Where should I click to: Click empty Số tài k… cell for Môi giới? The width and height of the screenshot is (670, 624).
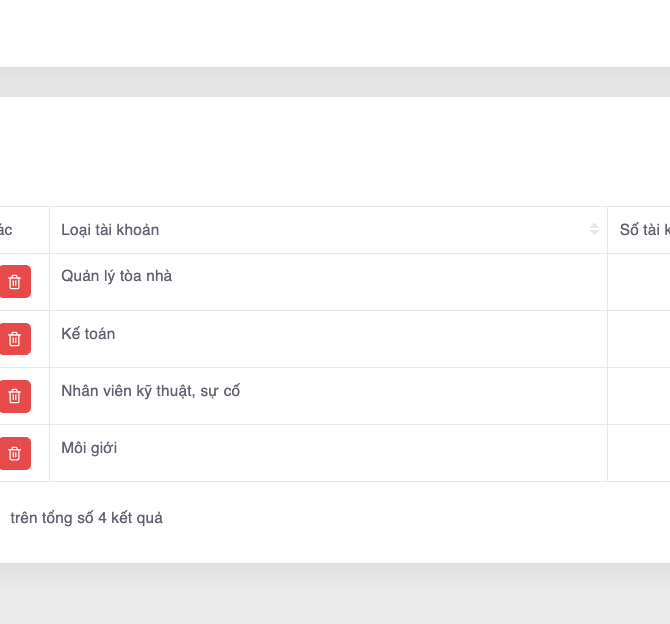coord(638,453)
